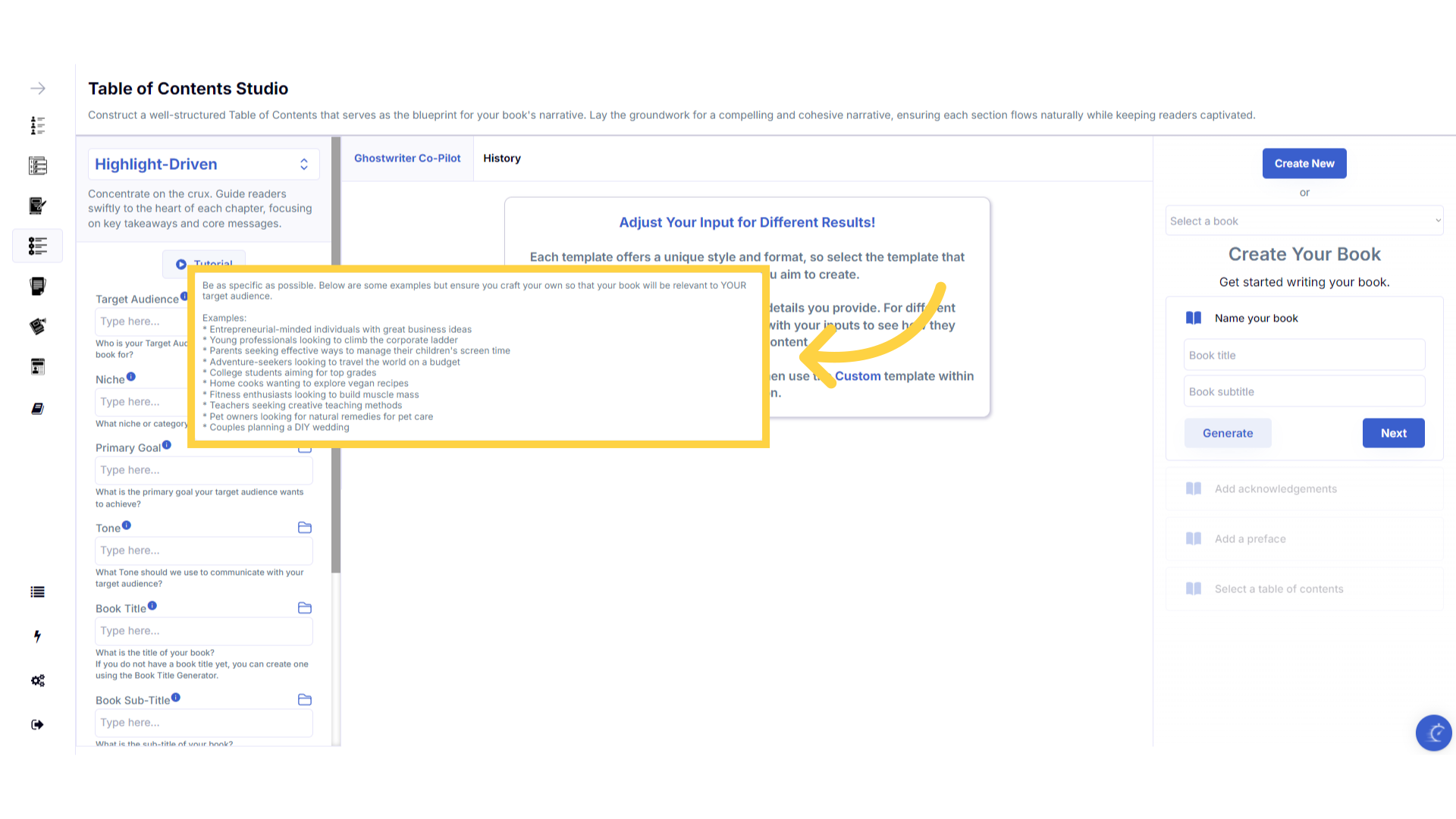Open the Tone saved inputs folder icon

(x=305, y=527)
